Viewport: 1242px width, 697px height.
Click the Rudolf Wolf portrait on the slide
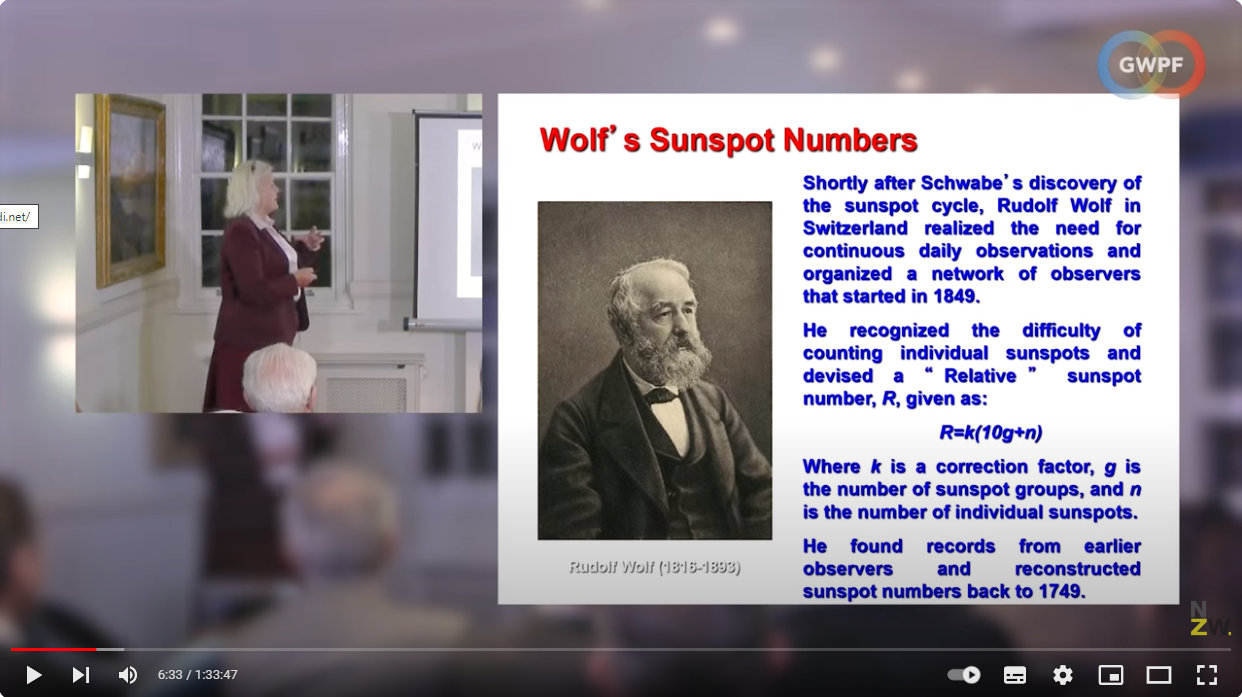(x=655, y=370)
